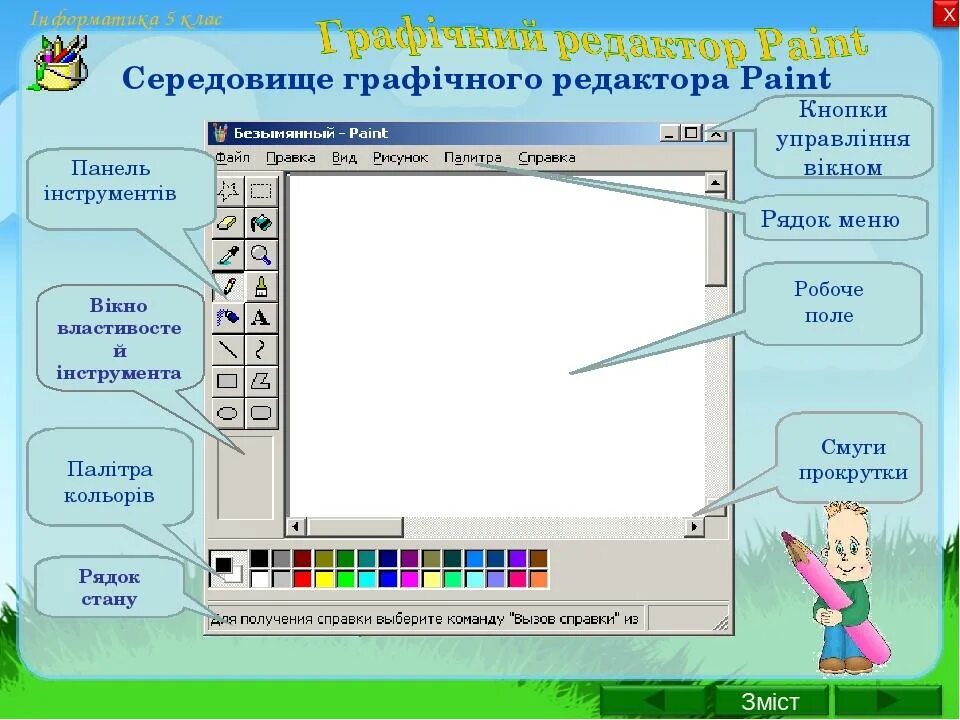960x720 pixels.
Task: Click the paint bucket logo top-left
Action: tap(58, 62)
